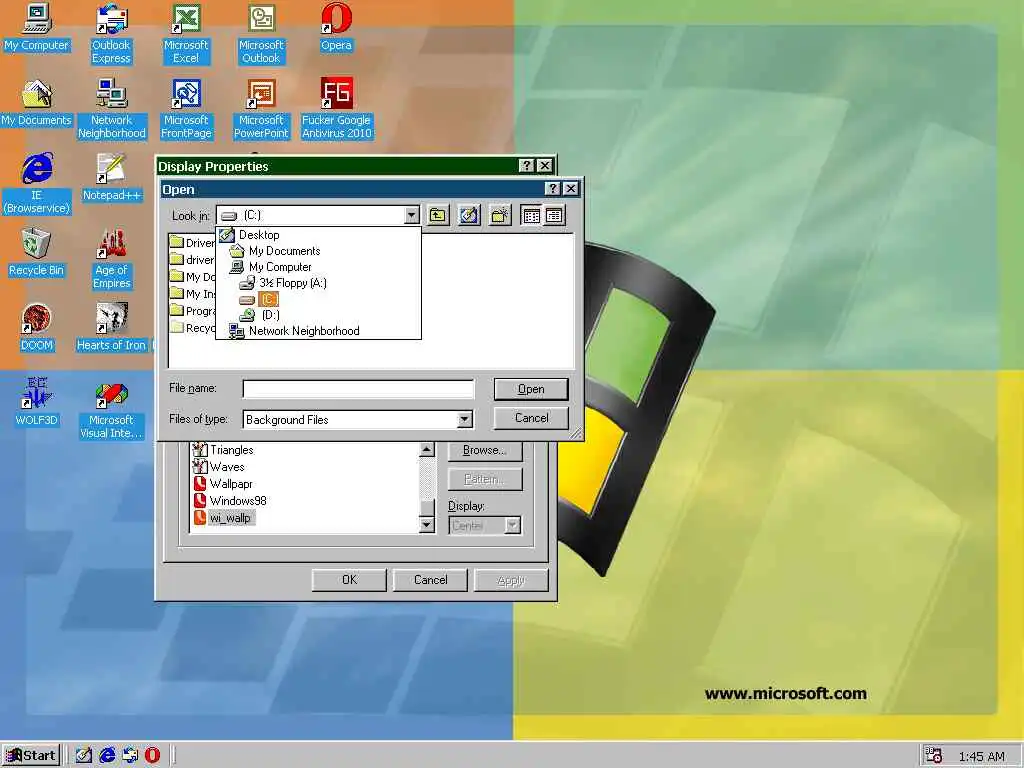Viewport: 1024px width, 768px height.
Task: Open the Start menu
Action: point(31,756)
